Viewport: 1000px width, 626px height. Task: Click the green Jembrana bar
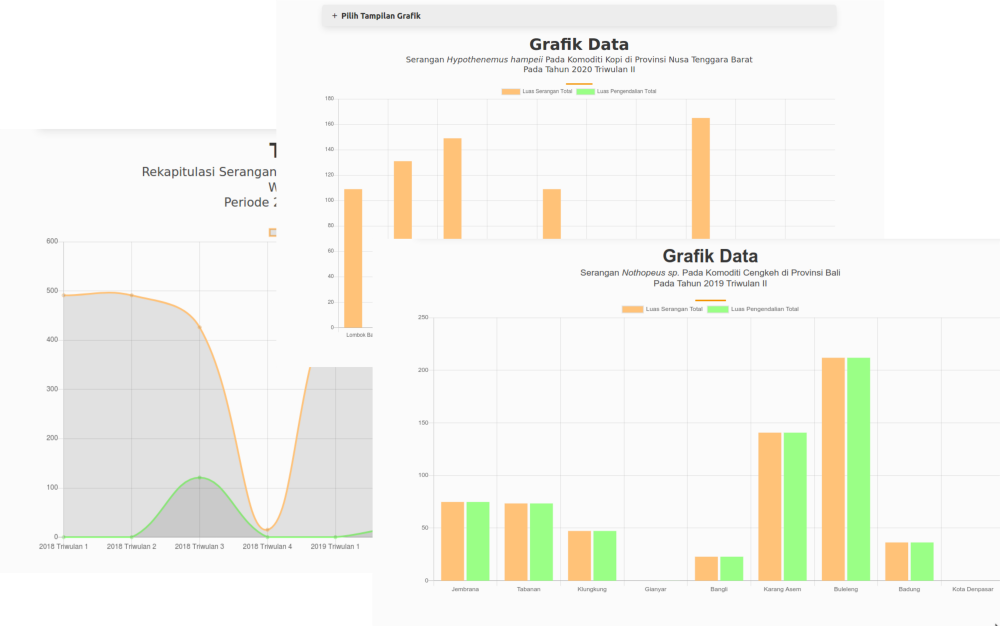pyautogui.click(x=478, y=540)
